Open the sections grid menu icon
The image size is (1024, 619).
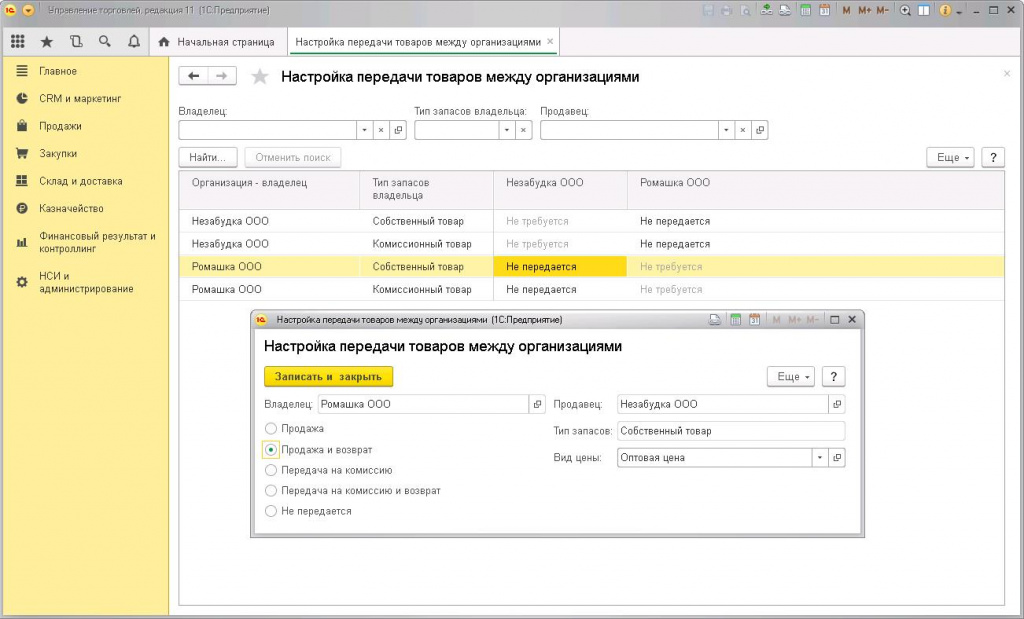[18, 41]
